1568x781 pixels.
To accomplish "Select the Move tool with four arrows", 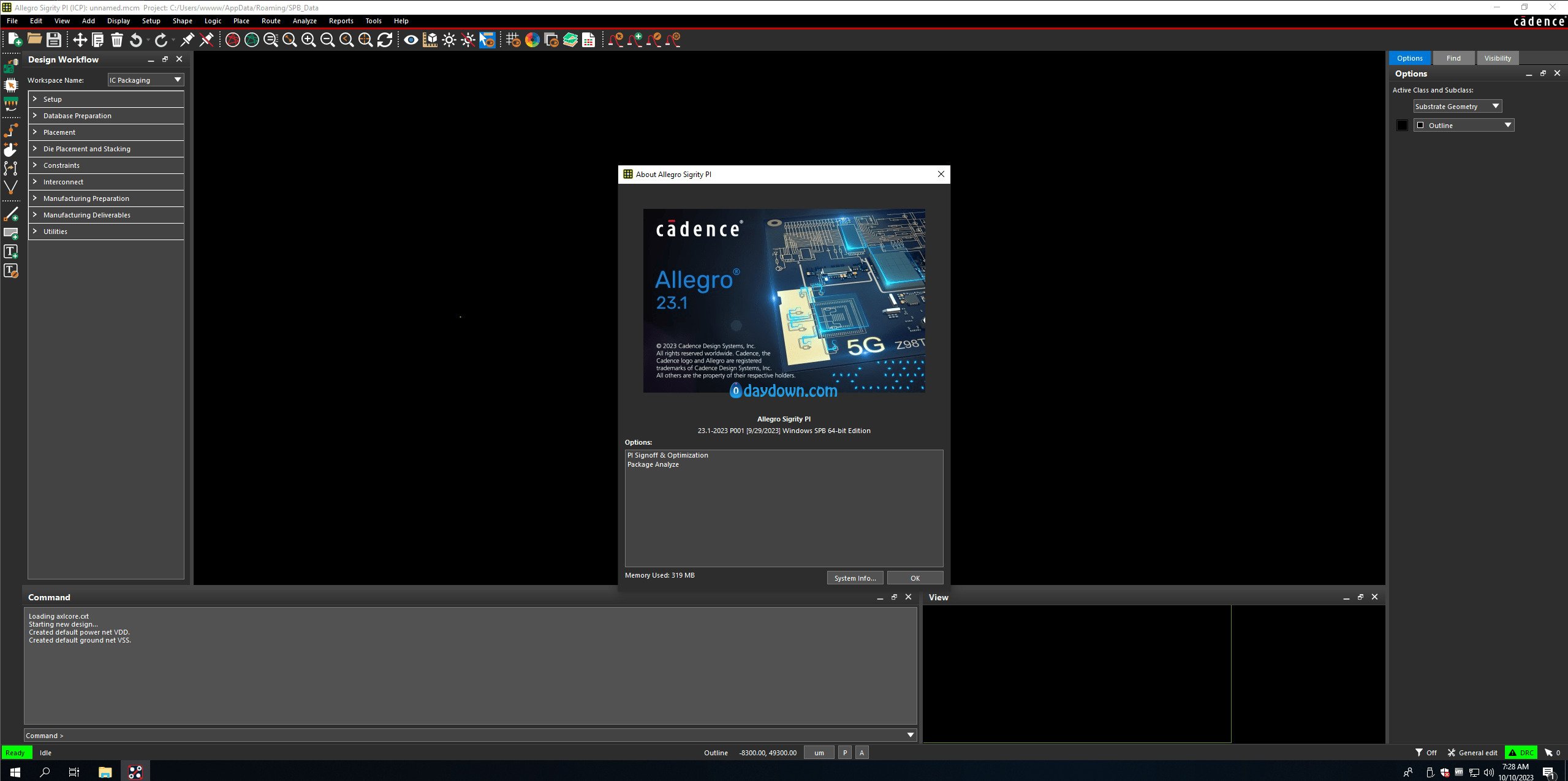I will pos(80,40).
